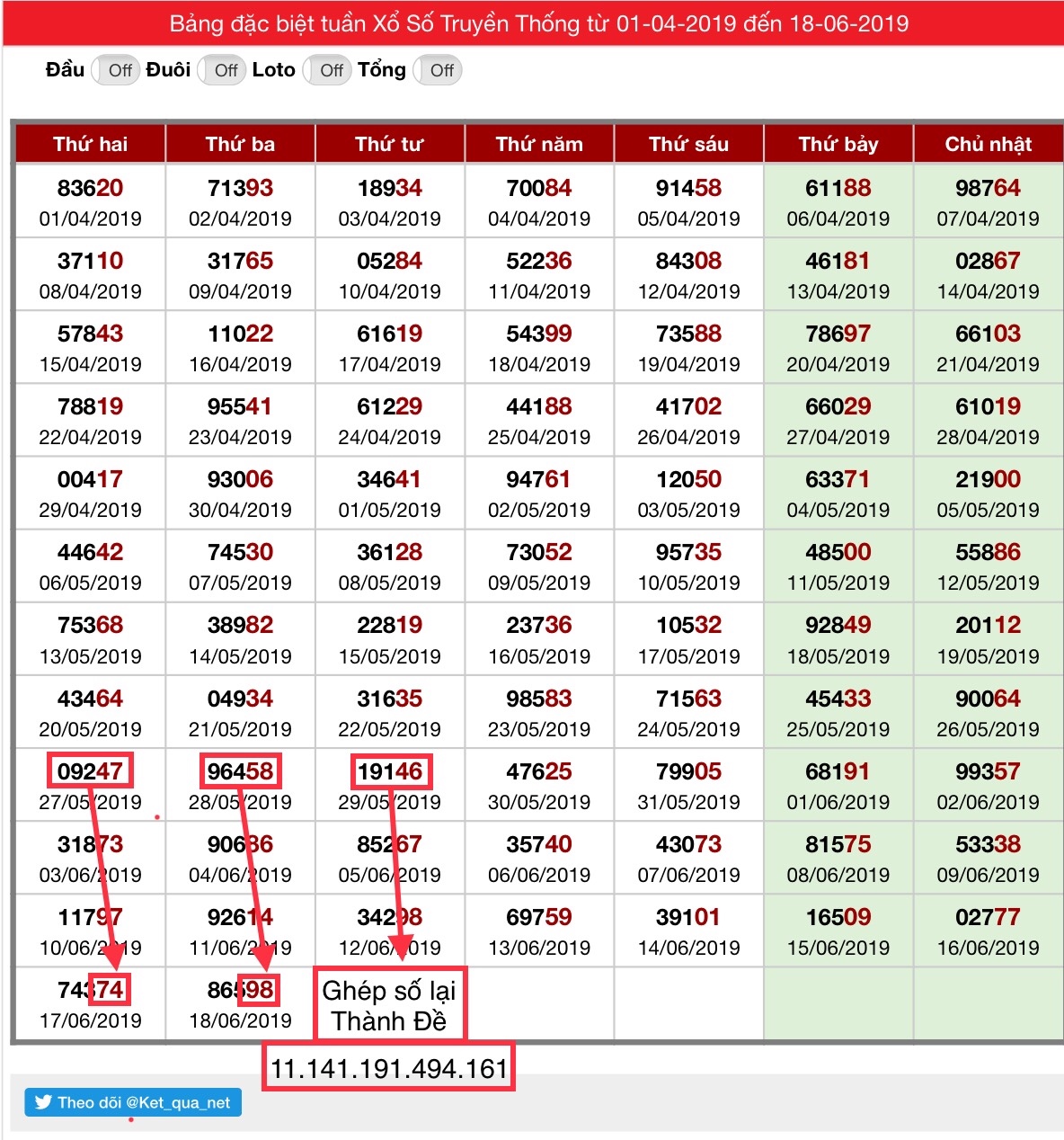Click the Thứ bảy column header
Screen dimensions: 1064x1140
pos(838,144)
